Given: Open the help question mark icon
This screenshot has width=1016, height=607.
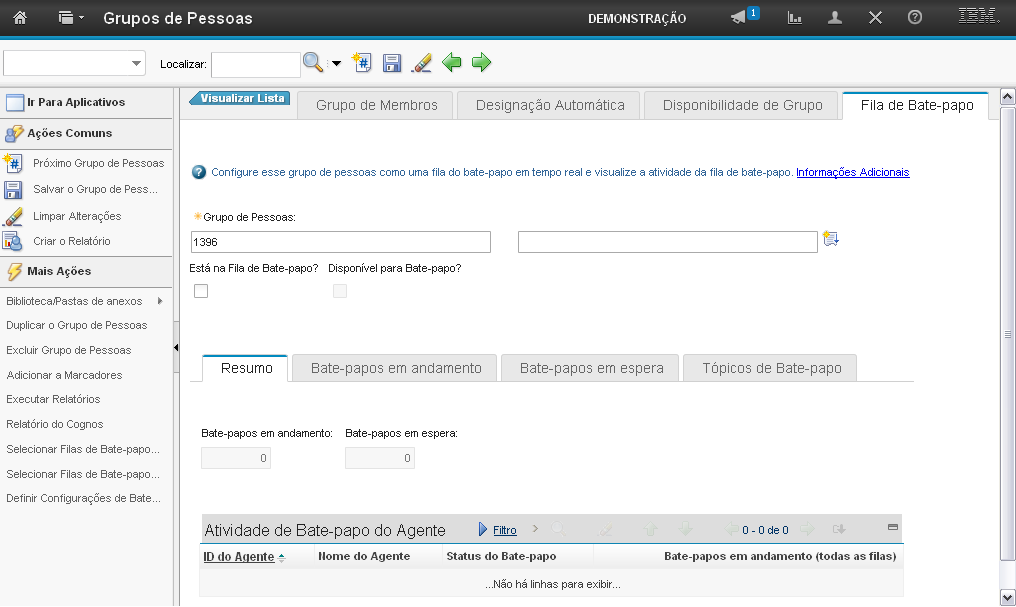Looking at the screenshot, I should click(x=914, y=18).
